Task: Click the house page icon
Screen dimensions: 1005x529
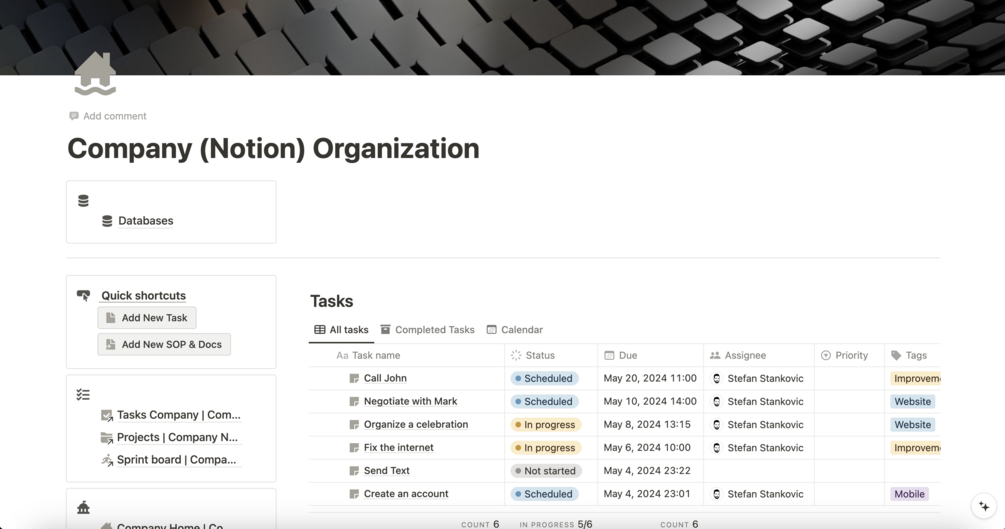Action: click(x=96, y=74)
